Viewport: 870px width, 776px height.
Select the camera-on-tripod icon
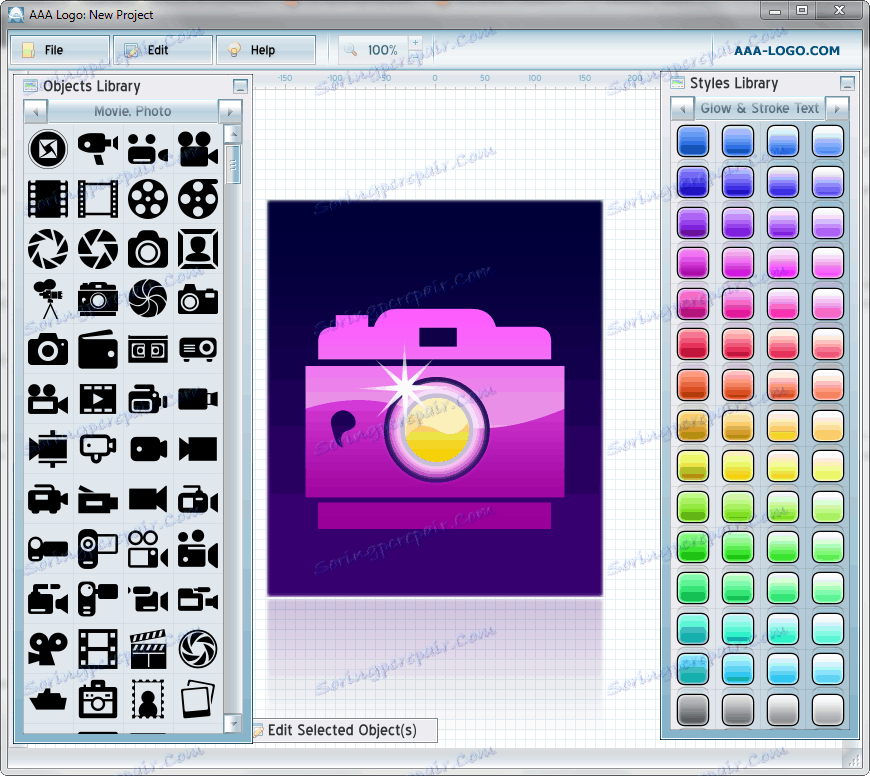click(x=48, y=299)
